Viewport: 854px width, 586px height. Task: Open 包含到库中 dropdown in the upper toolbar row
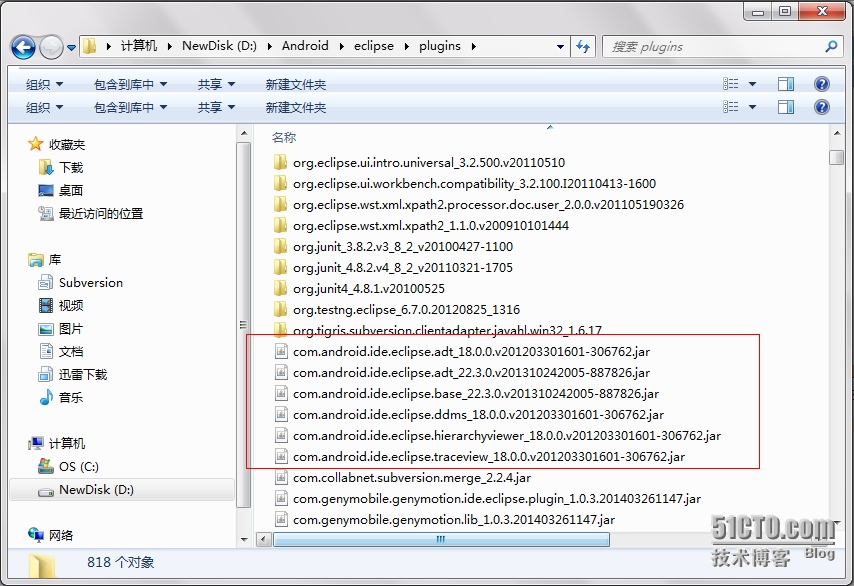(130, 84)
